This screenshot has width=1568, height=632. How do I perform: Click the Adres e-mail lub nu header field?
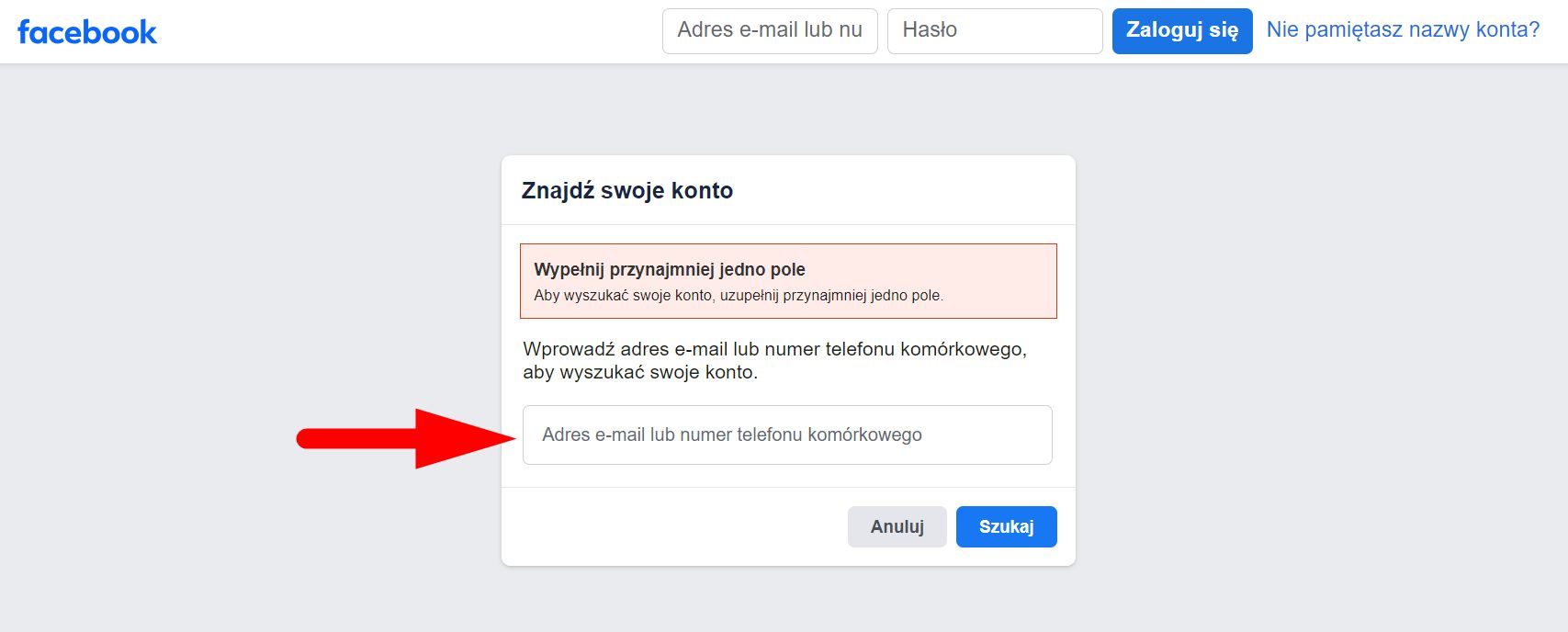coord(769,30)
